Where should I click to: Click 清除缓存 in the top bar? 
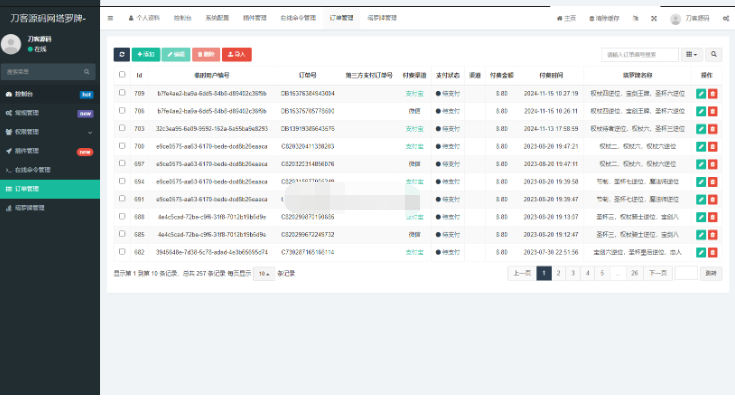(604, 18)
